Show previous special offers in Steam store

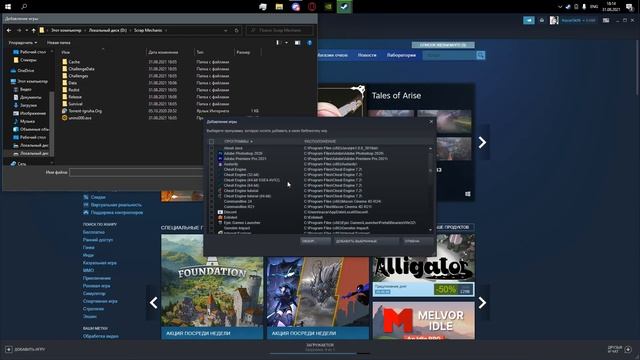153,302
